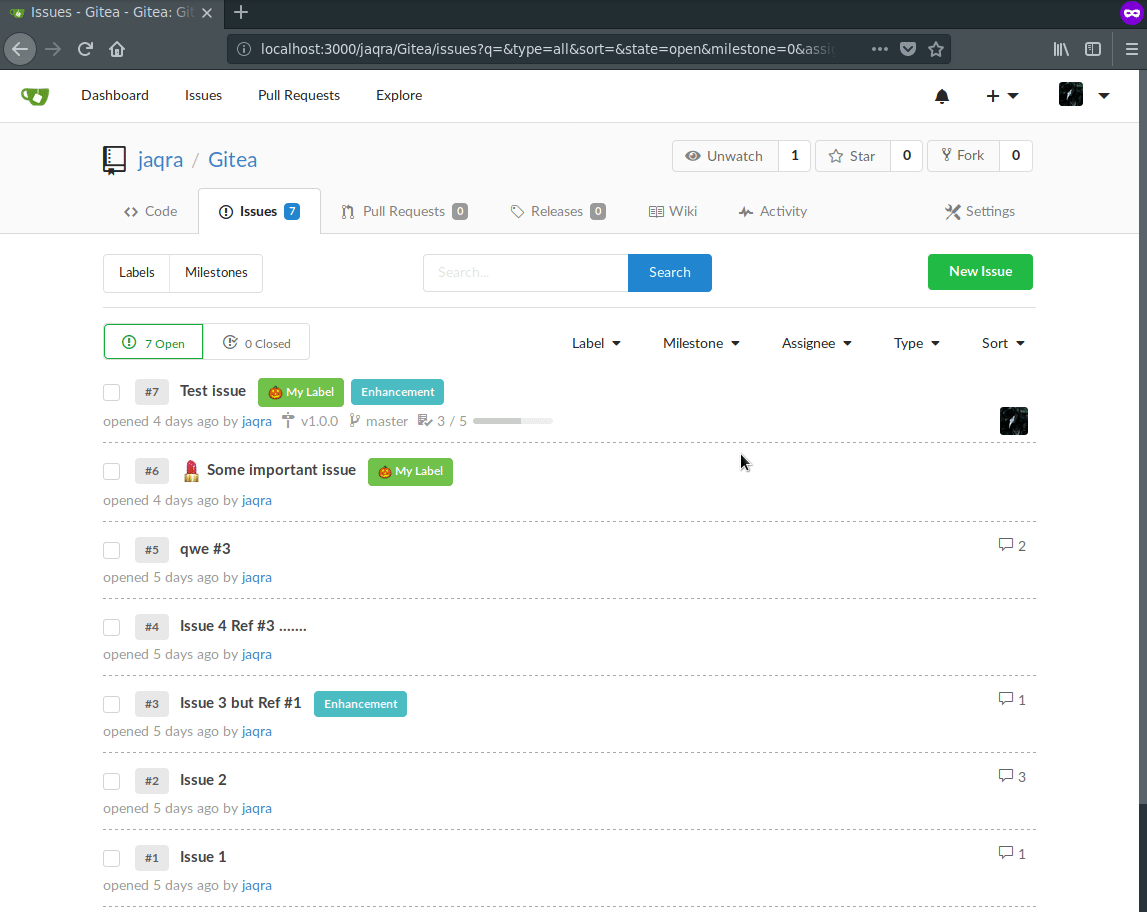This screenshot has height=912, width=1147.
Task: Open browser library icon
Action: coord(1061,49)
